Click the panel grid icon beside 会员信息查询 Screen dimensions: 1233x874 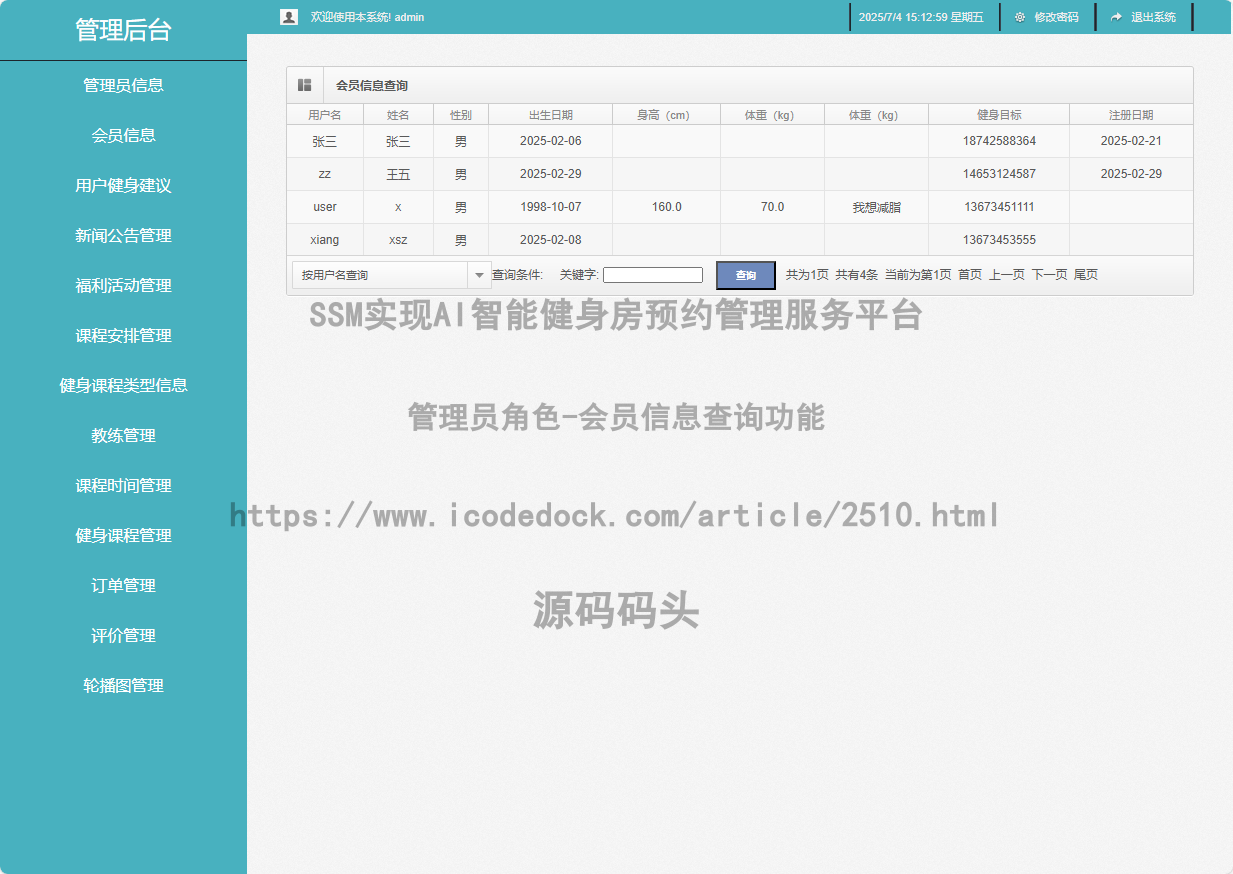tap(305, 85)
